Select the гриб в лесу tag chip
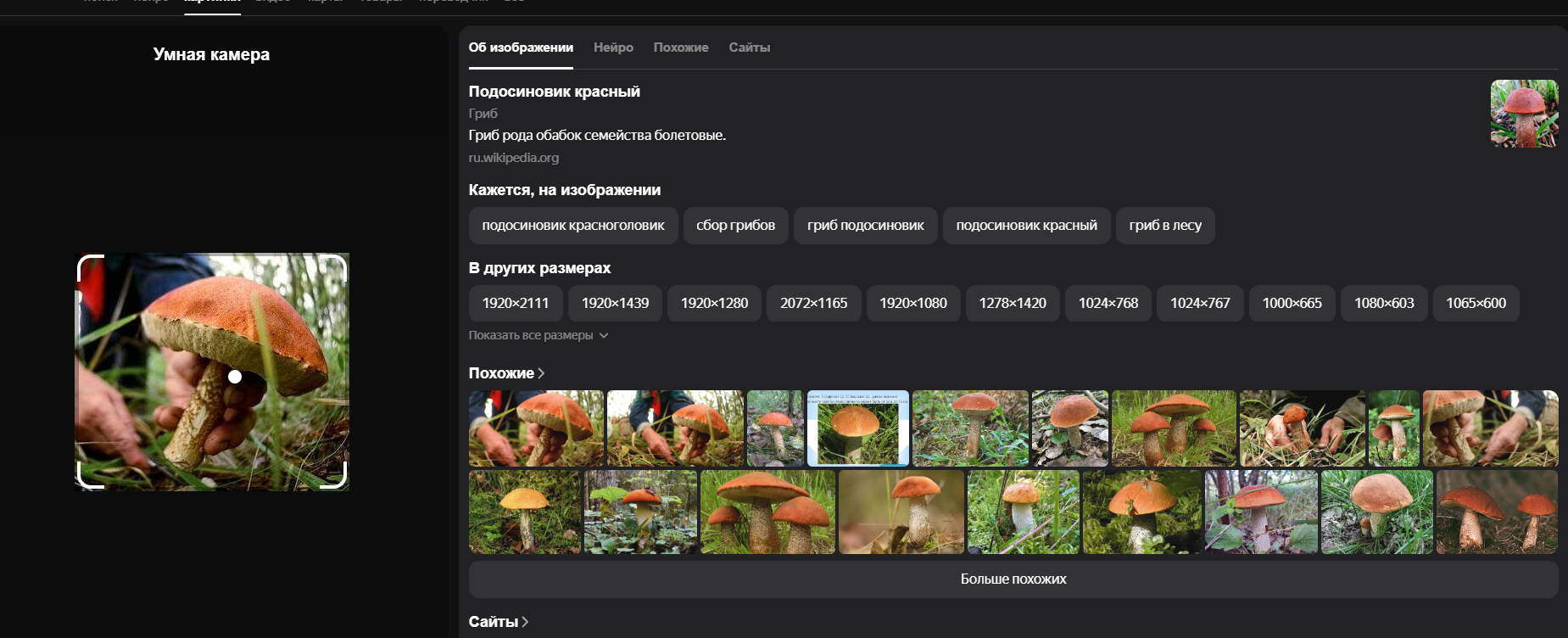1568x638 pixels. (1165, 226)
